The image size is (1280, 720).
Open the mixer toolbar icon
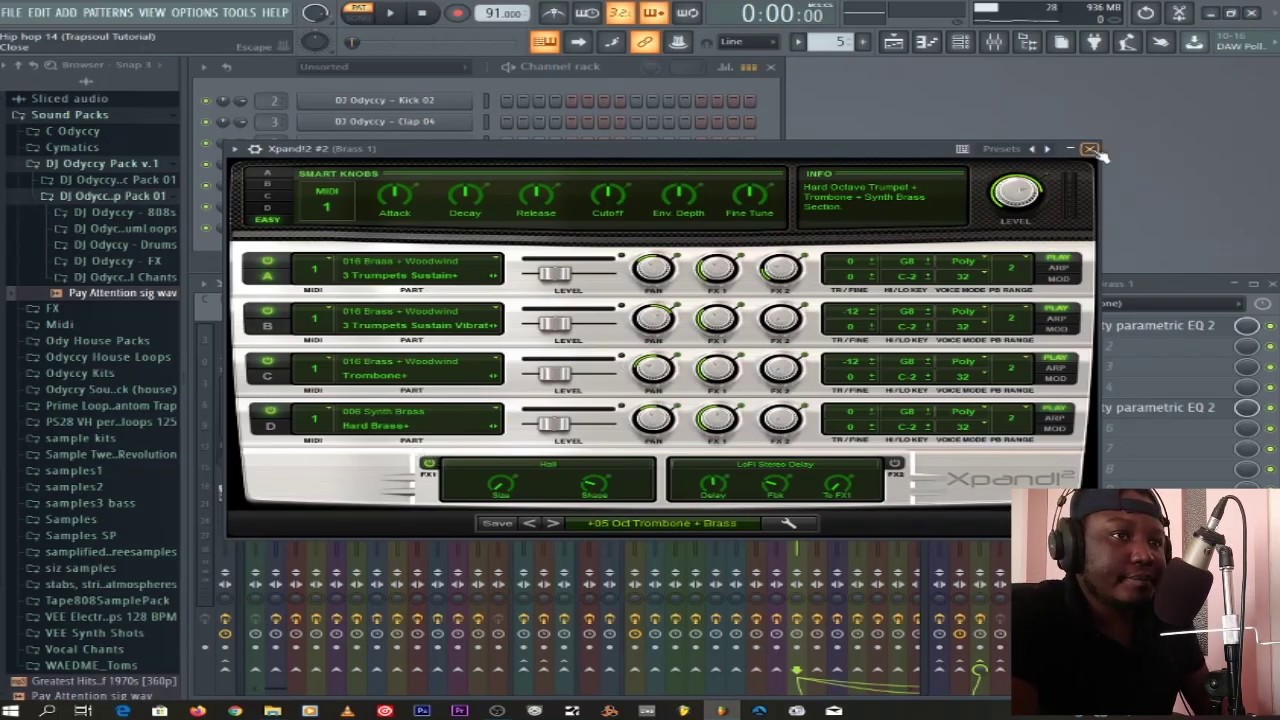pyautogui.click(x=994, y=41)
